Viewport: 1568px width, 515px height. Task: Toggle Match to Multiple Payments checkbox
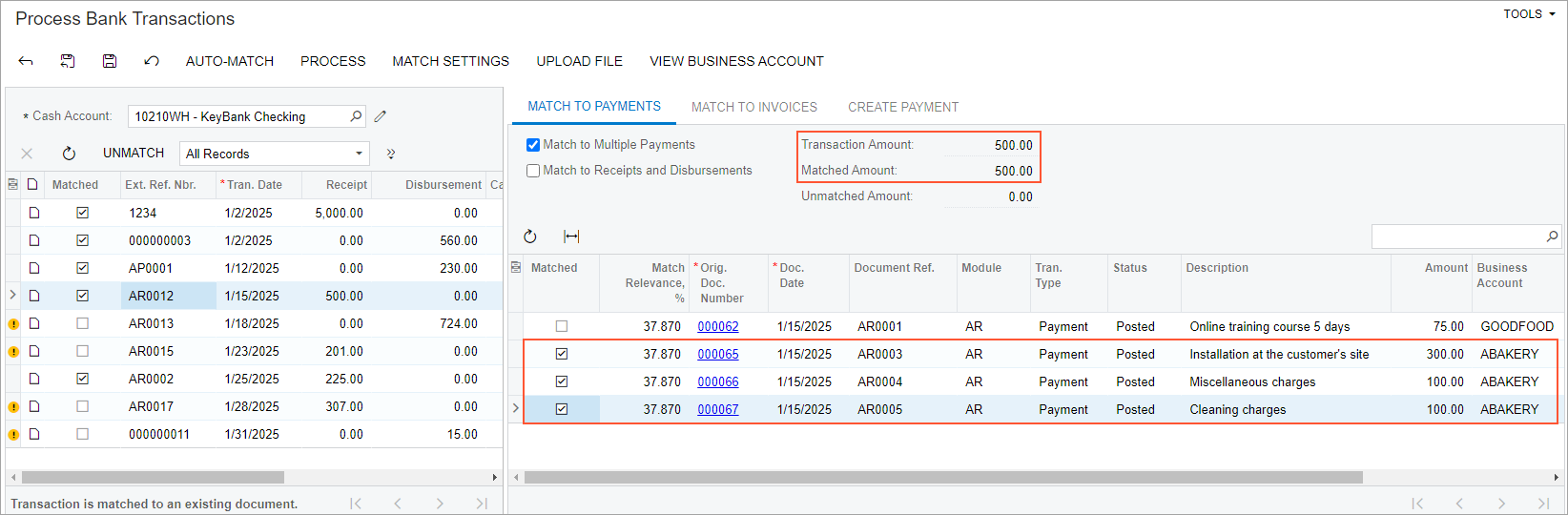533,145
